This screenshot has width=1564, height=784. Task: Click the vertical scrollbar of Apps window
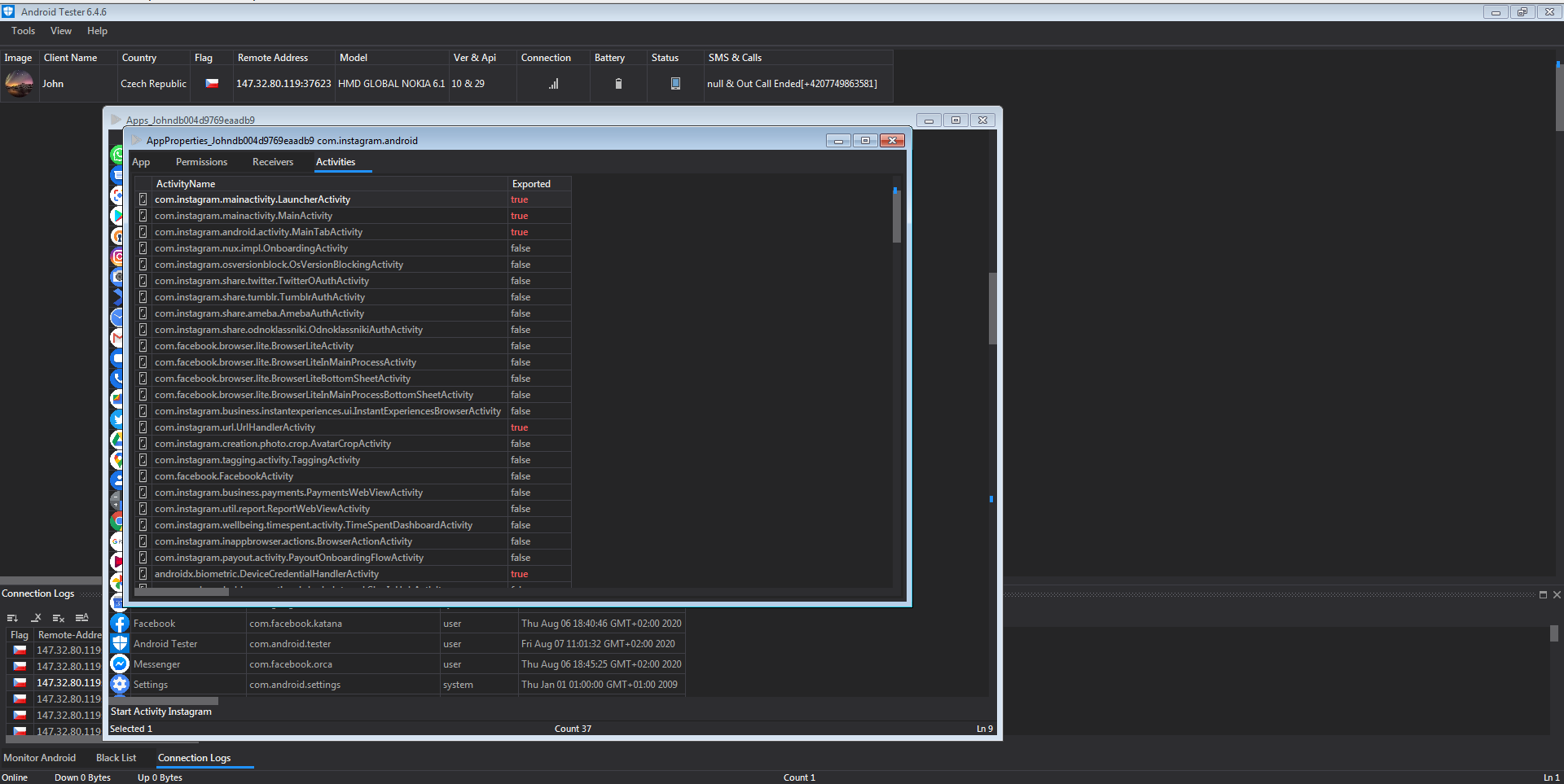tap(992, 308)
